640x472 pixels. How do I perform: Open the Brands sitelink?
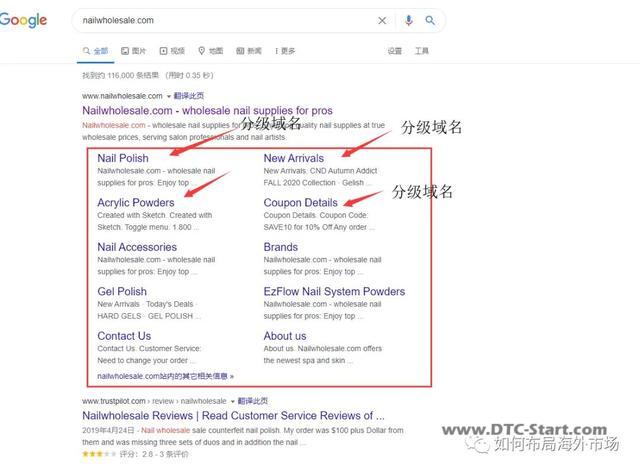pyautogui.click(x=280, y=247)
